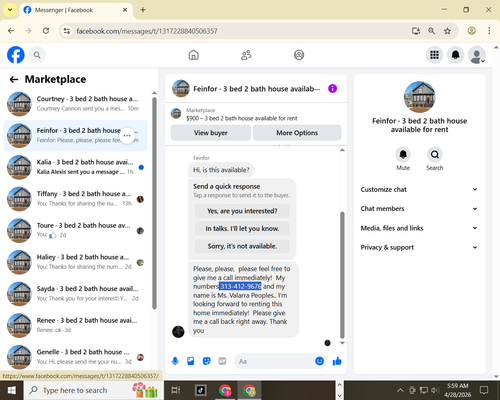The width and height of the screenshot is (500, 400).
Task: Open the three-dot options on Feinfor conversation
Action: coord(127,136)
